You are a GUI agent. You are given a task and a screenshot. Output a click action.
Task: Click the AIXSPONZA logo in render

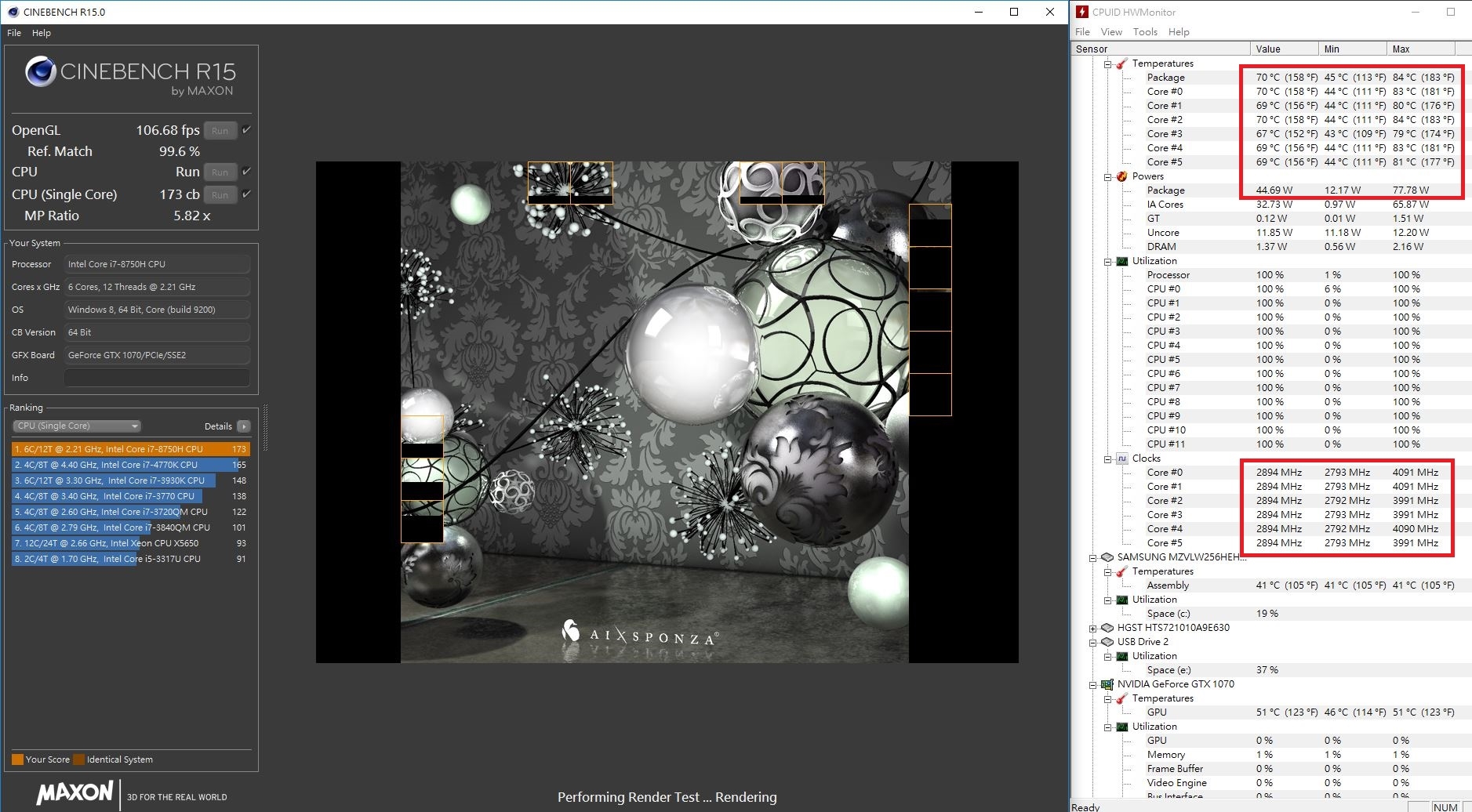[640, 633]
